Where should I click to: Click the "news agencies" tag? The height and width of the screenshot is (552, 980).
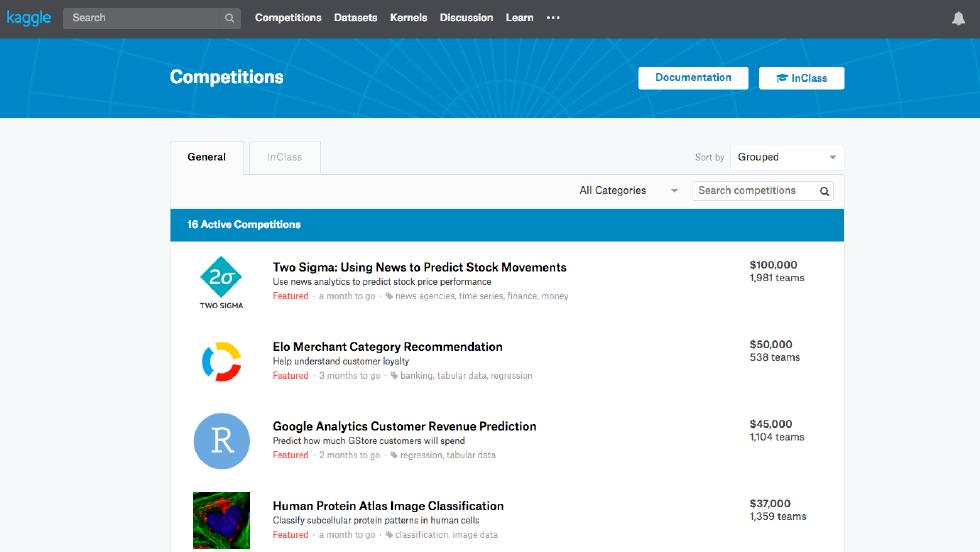424,296
